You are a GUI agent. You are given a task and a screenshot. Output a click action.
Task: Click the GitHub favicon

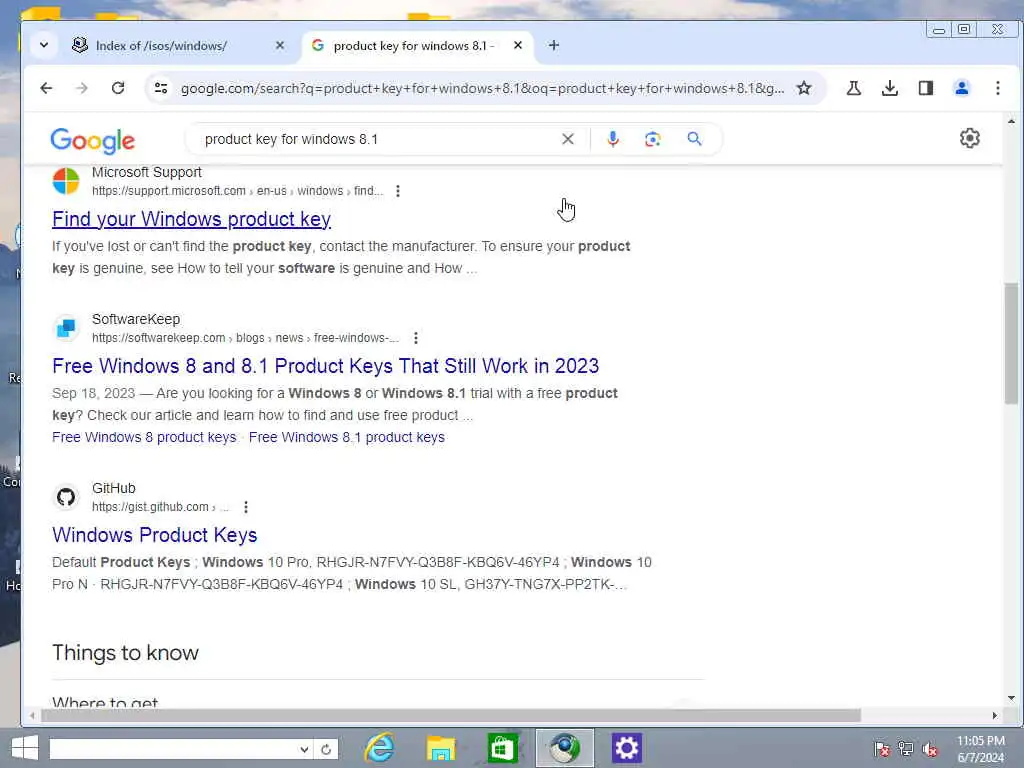[65, 497]
